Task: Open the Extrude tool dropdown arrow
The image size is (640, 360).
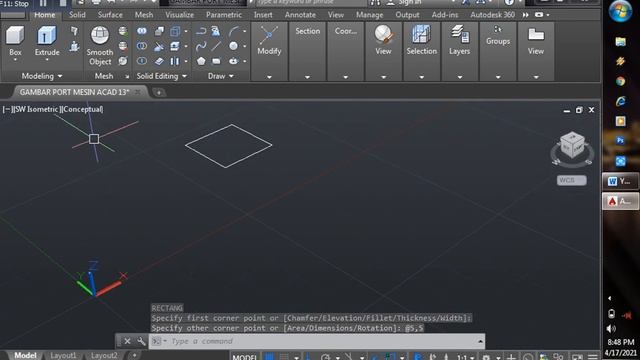Action: pyautogui.click(x=47, y=60)
